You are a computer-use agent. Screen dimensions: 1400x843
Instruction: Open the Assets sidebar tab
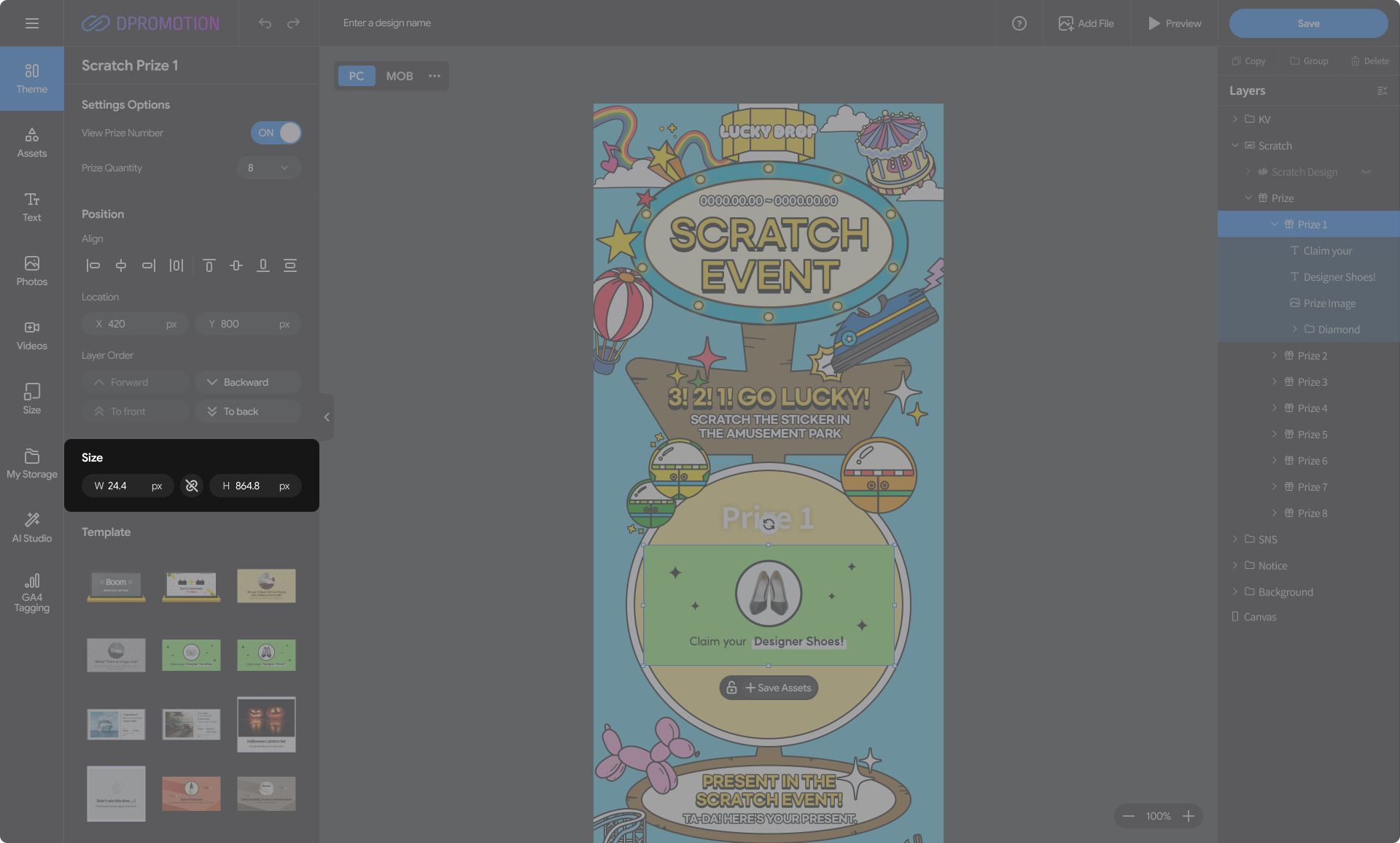[31, 142]
